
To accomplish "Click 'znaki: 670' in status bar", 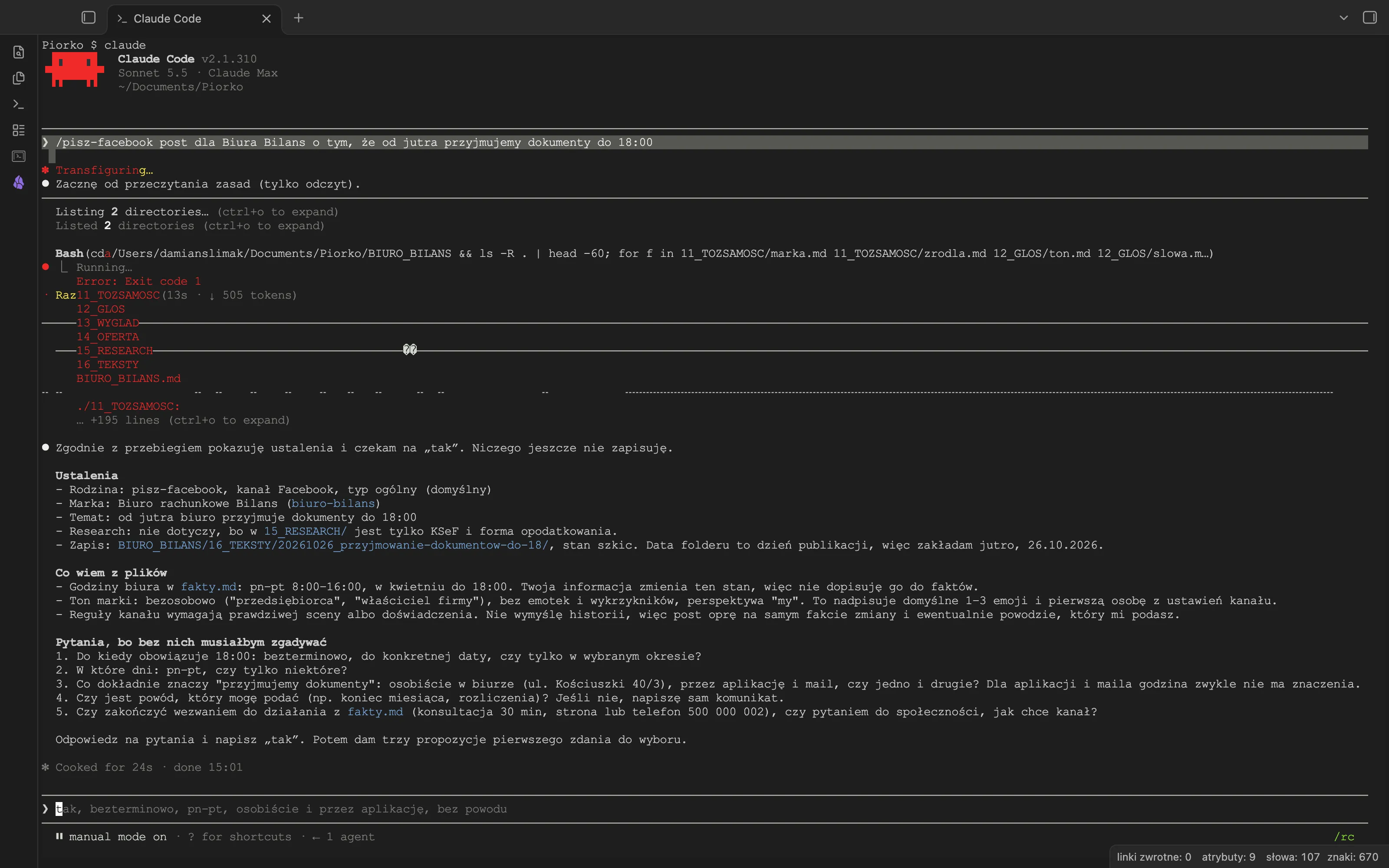I will [x=1352, y=857].
